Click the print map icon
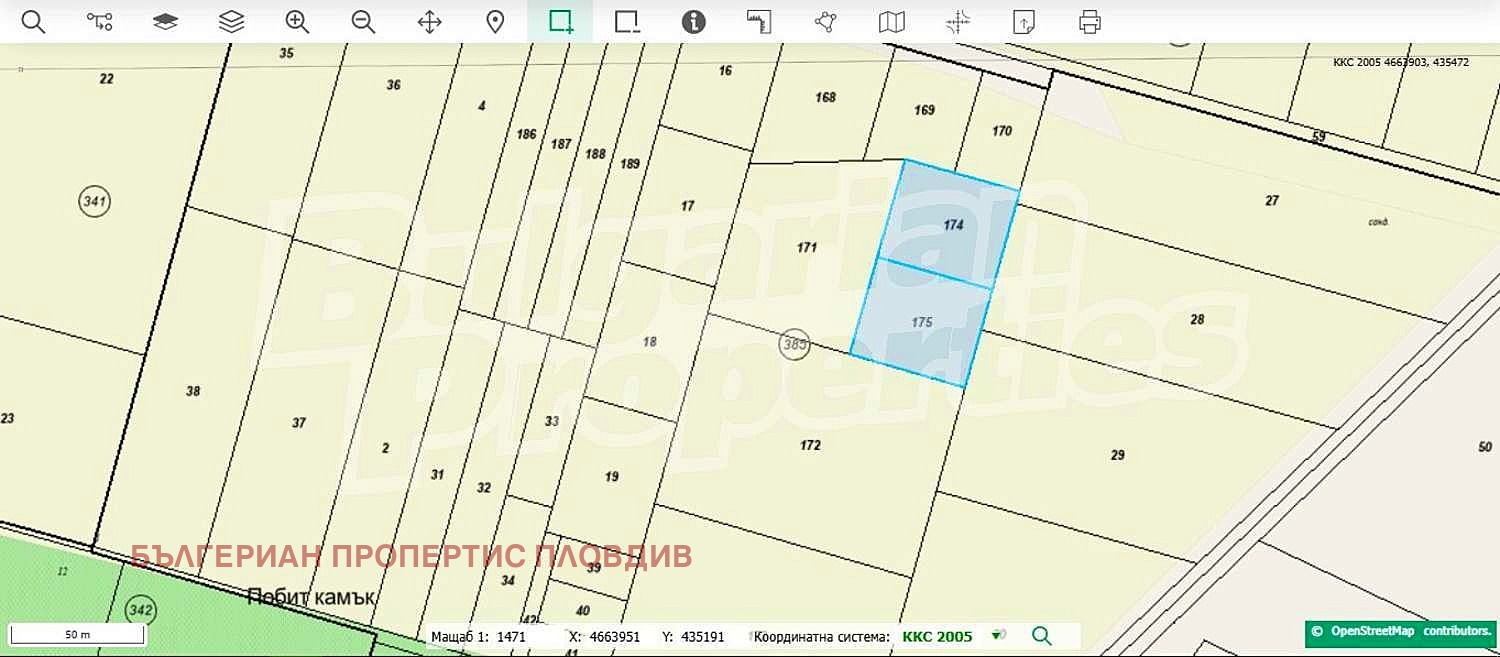The width and height of the screenshot is (1500, 657). [1090, 22]
